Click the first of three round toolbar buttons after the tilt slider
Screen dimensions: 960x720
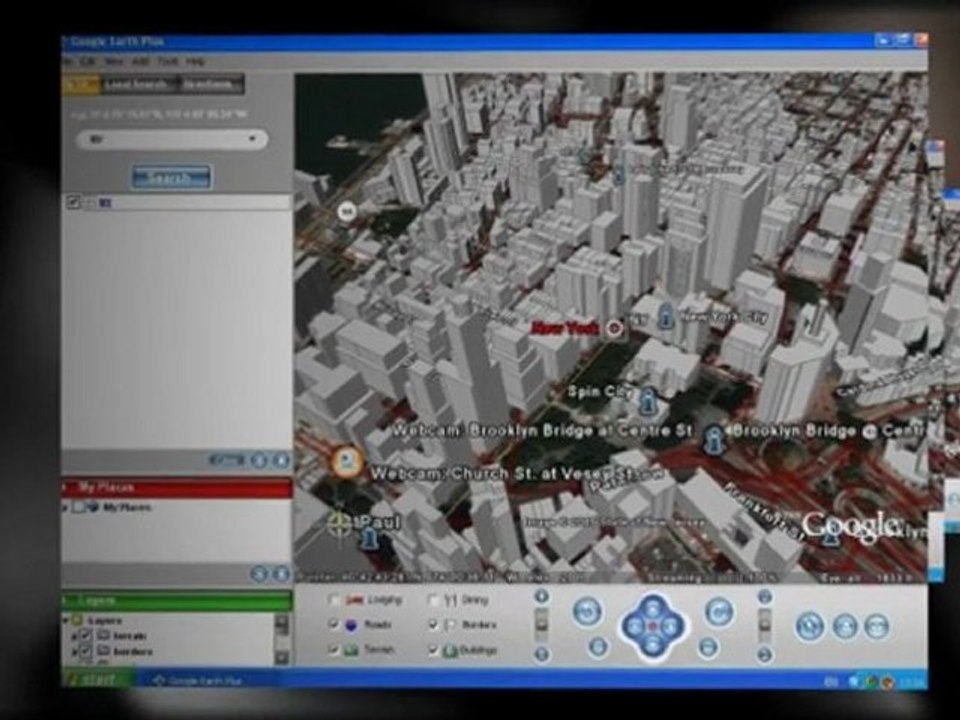[810, 626]
